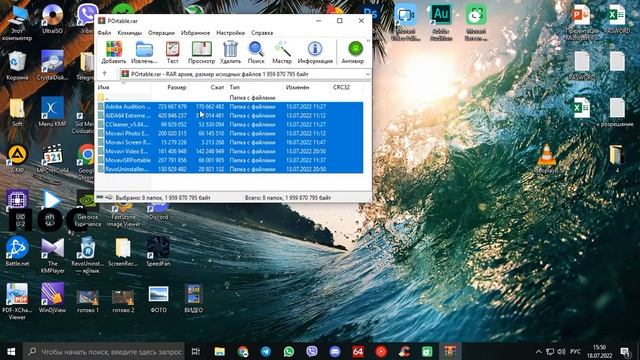Go up one level with arrow button
The image size is (640, 360).
click(104, 74)
